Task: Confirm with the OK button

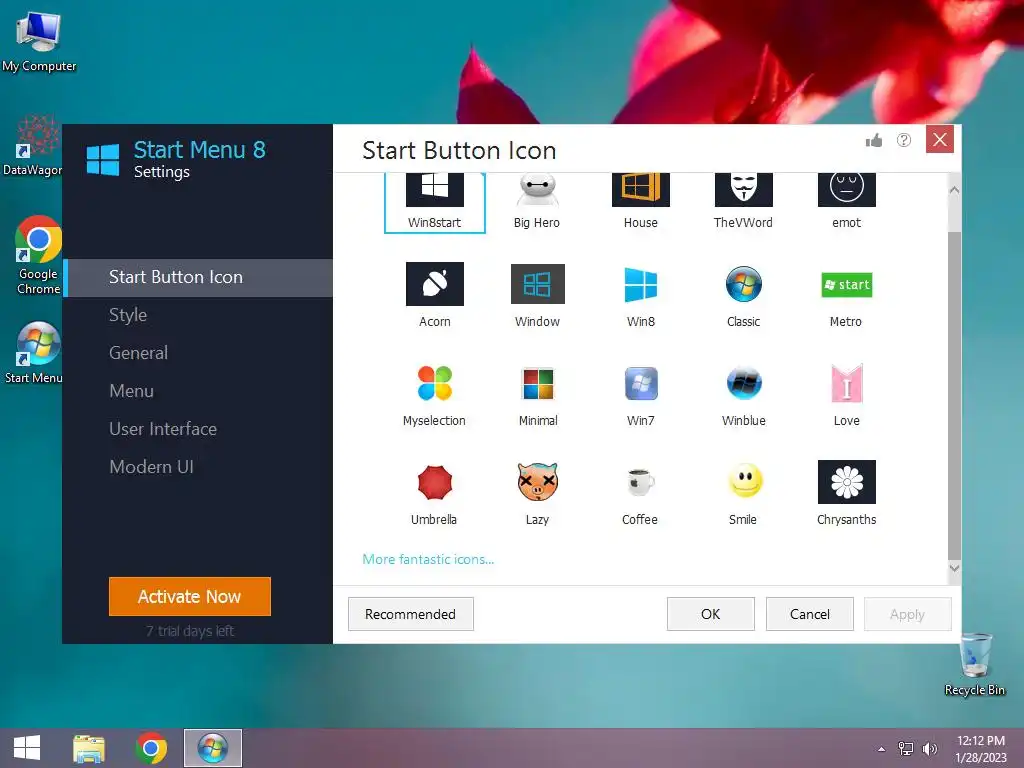Action: tap(711, 614)
